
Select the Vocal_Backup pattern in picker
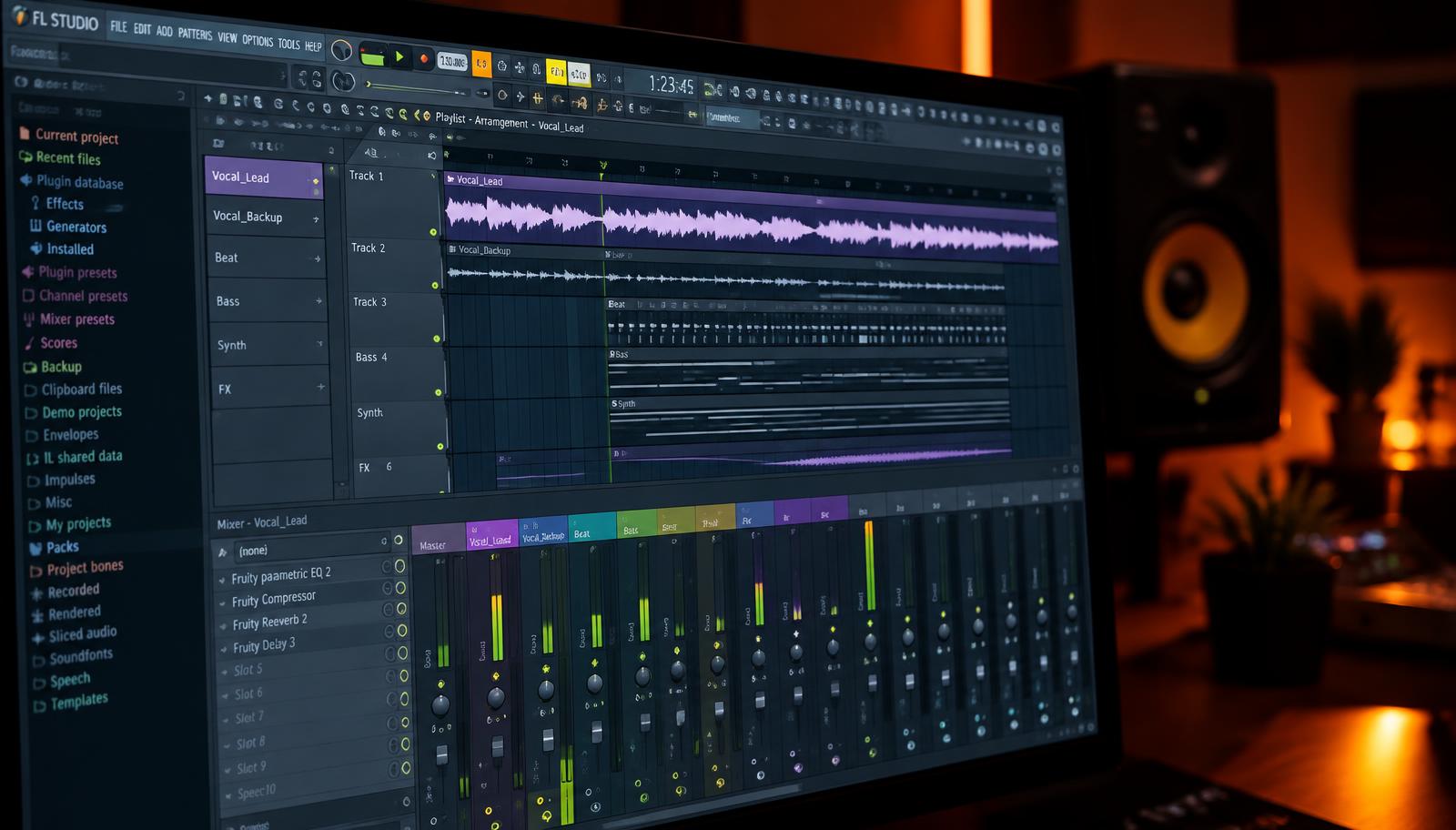point(266,218)
